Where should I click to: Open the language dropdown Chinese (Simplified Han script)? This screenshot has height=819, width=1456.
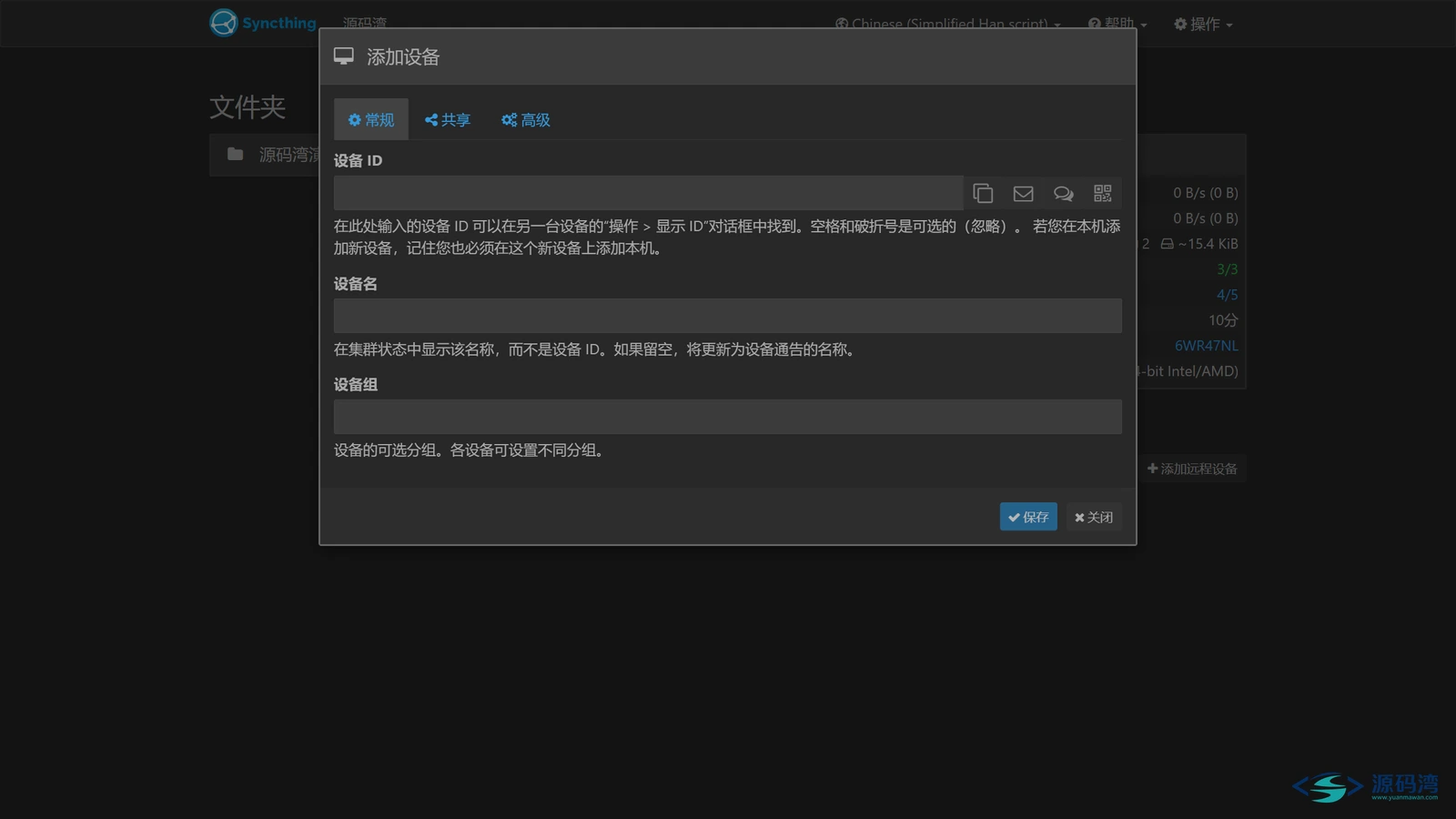[x=948, y=24]
